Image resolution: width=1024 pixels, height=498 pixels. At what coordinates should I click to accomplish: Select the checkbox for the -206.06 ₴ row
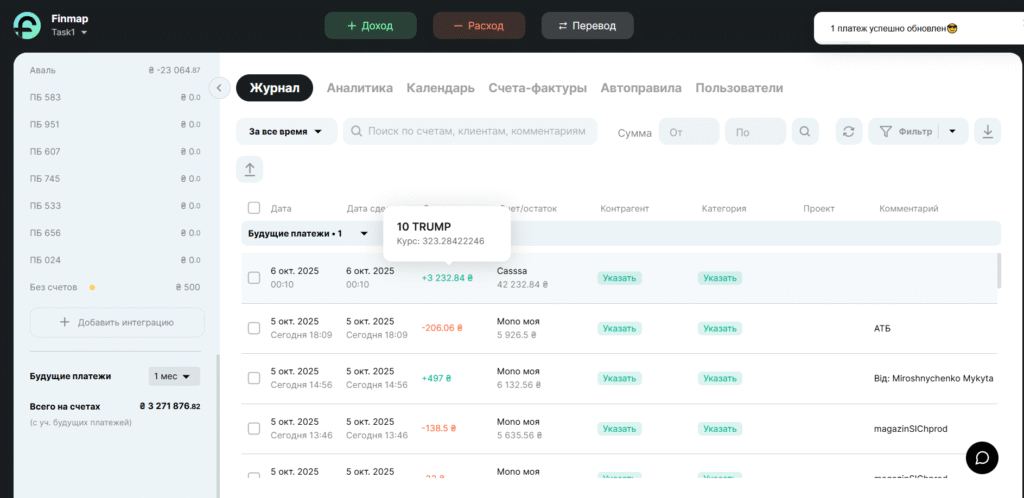pos(254,328)
